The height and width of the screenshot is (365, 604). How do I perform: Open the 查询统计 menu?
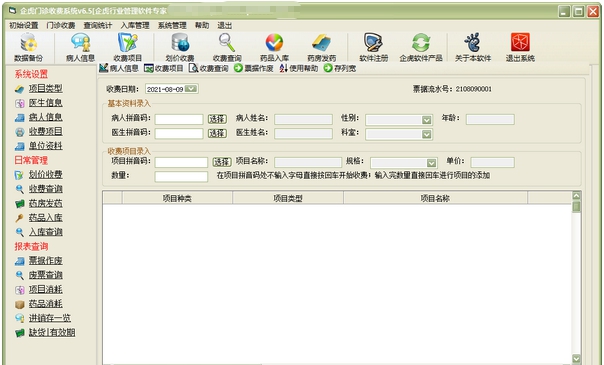click(x=98, y=25)
